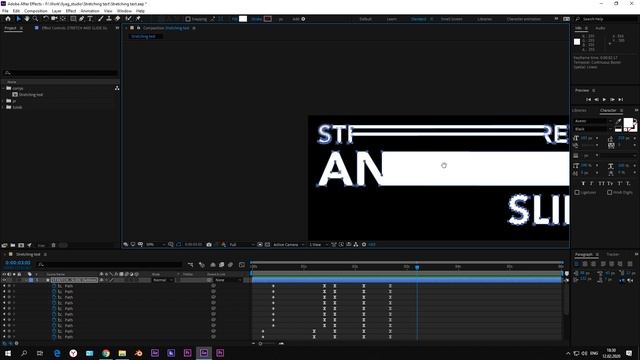Click the Project panel search field
Image resolution: width=640 pixels, height=360 pixels.
click(x=60, y=73)
